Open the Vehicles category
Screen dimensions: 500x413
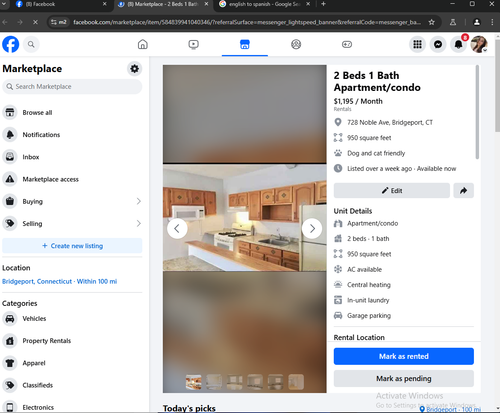(x=72, y=319)
